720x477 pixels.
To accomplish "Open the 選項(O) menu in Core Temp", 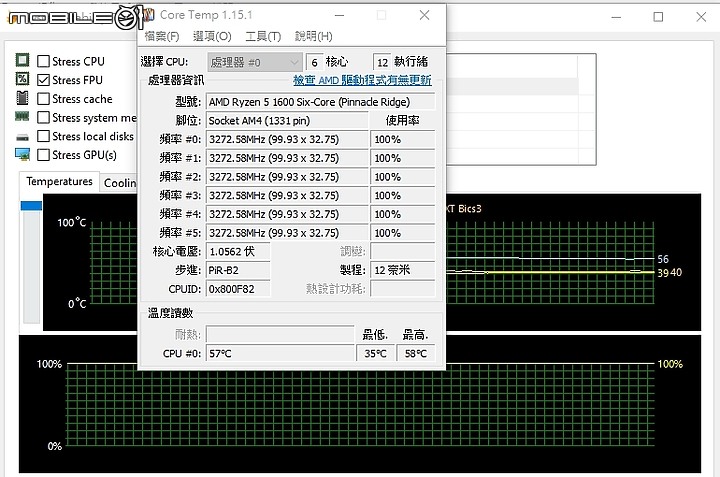I will pyautogui.click(x=212, y=36).
